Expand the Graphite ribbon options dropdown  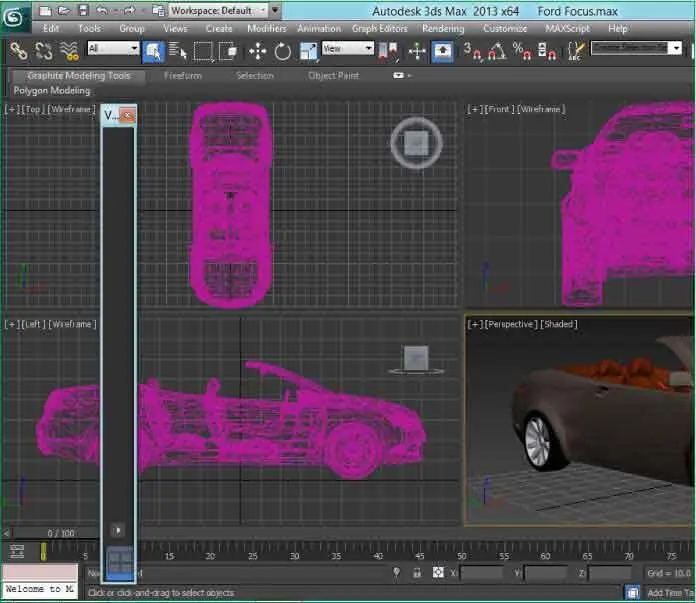coord(401,75)
